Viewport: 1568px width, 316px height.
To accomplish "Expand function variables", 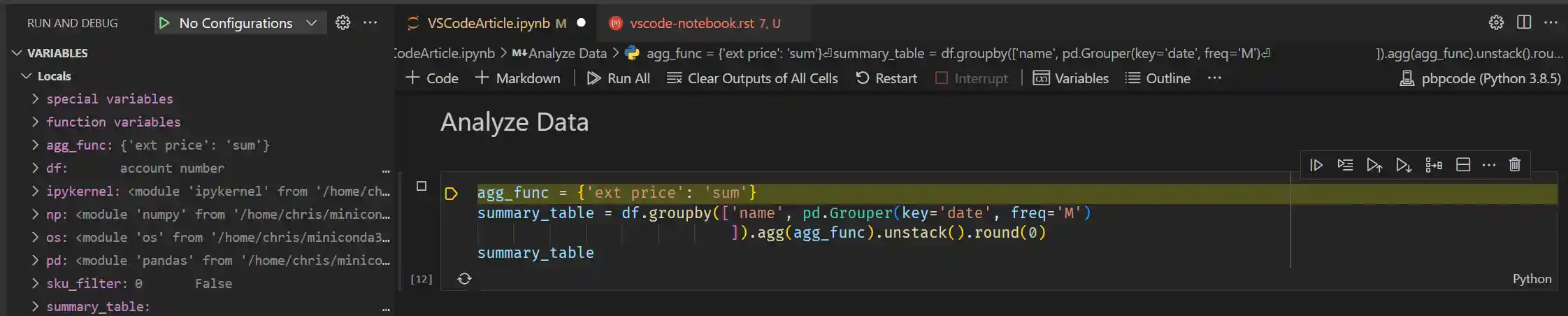I will click(x=35, y=122).
